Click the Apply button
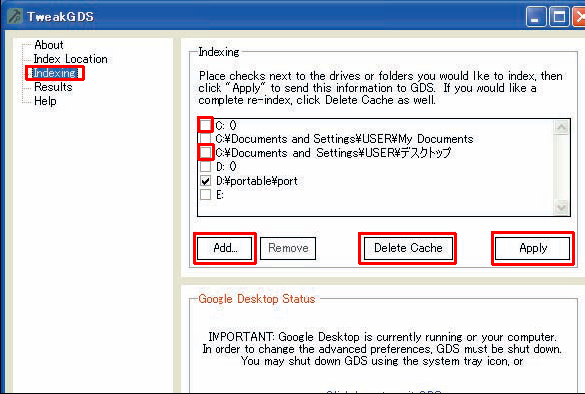The height and width of the screenshot is (394, 585). pos(533,248)
